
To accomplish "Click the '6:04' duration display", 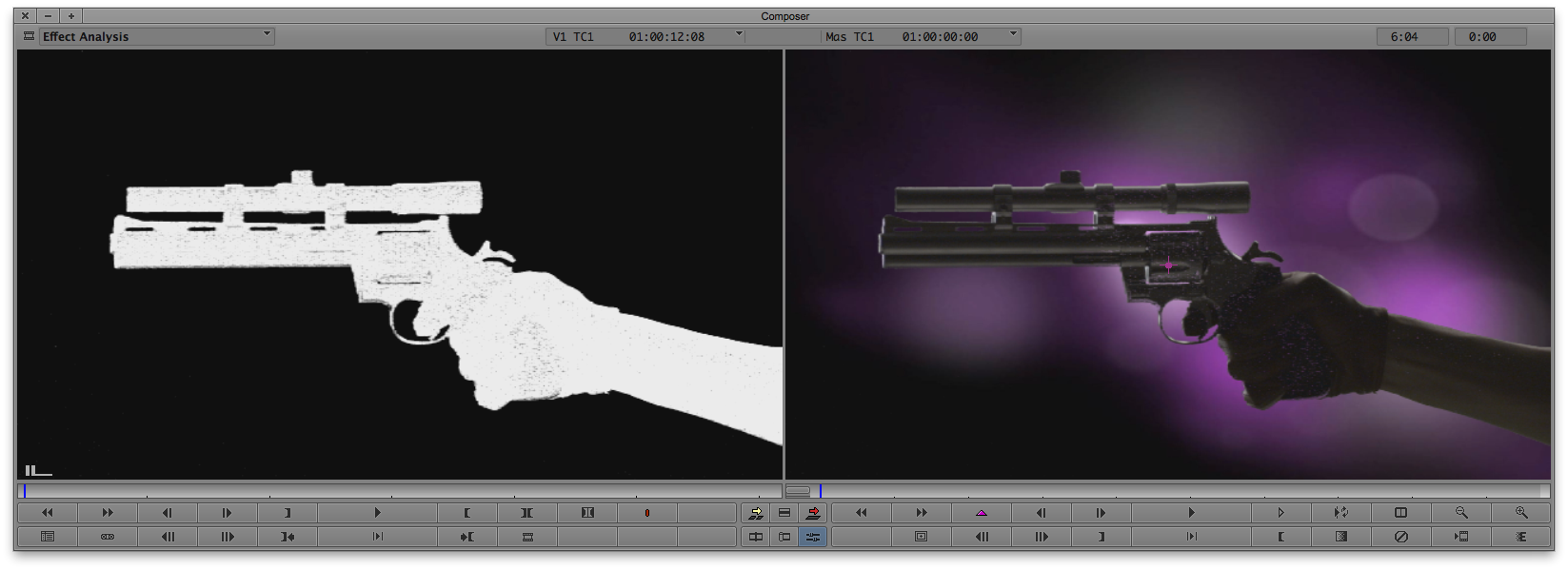I will click(x=1412, y=36).
